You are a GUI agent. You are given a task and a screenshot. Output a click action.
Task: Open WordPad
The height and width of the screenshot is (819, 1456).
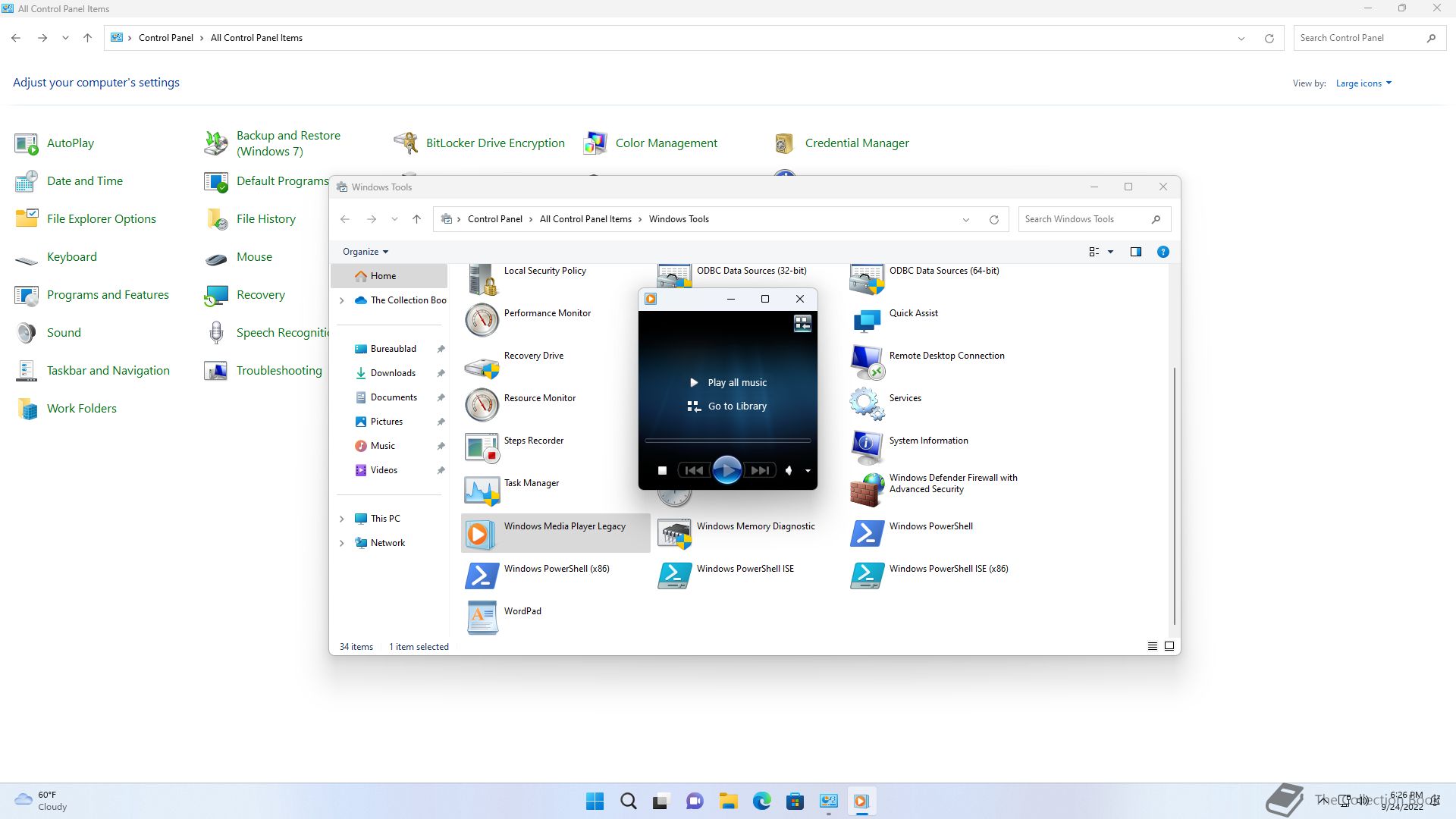(504, 618)
